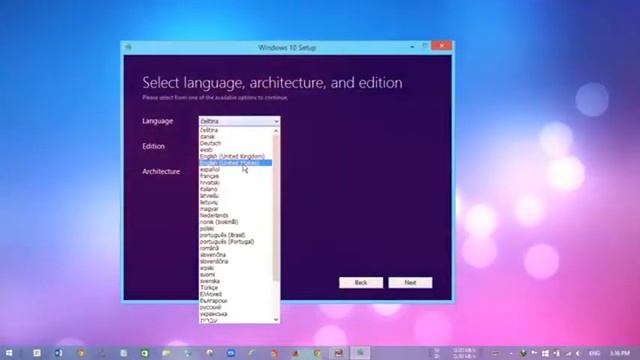The width and height of the screenshot is (640, 360).
Task: Close the Windows 10 Setup window
Action: (442, 46)
